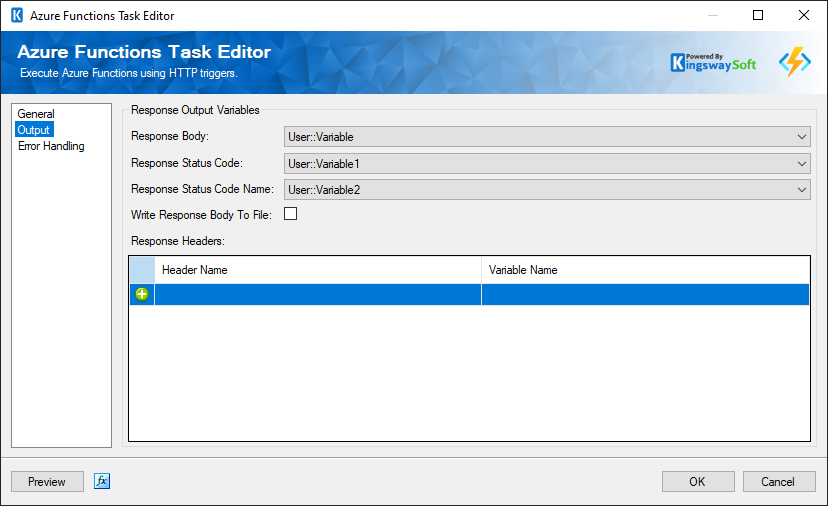The width and height of the screenshot is (828, 506).
Task: Switch to the General page
Action: [x=35, y=114]
